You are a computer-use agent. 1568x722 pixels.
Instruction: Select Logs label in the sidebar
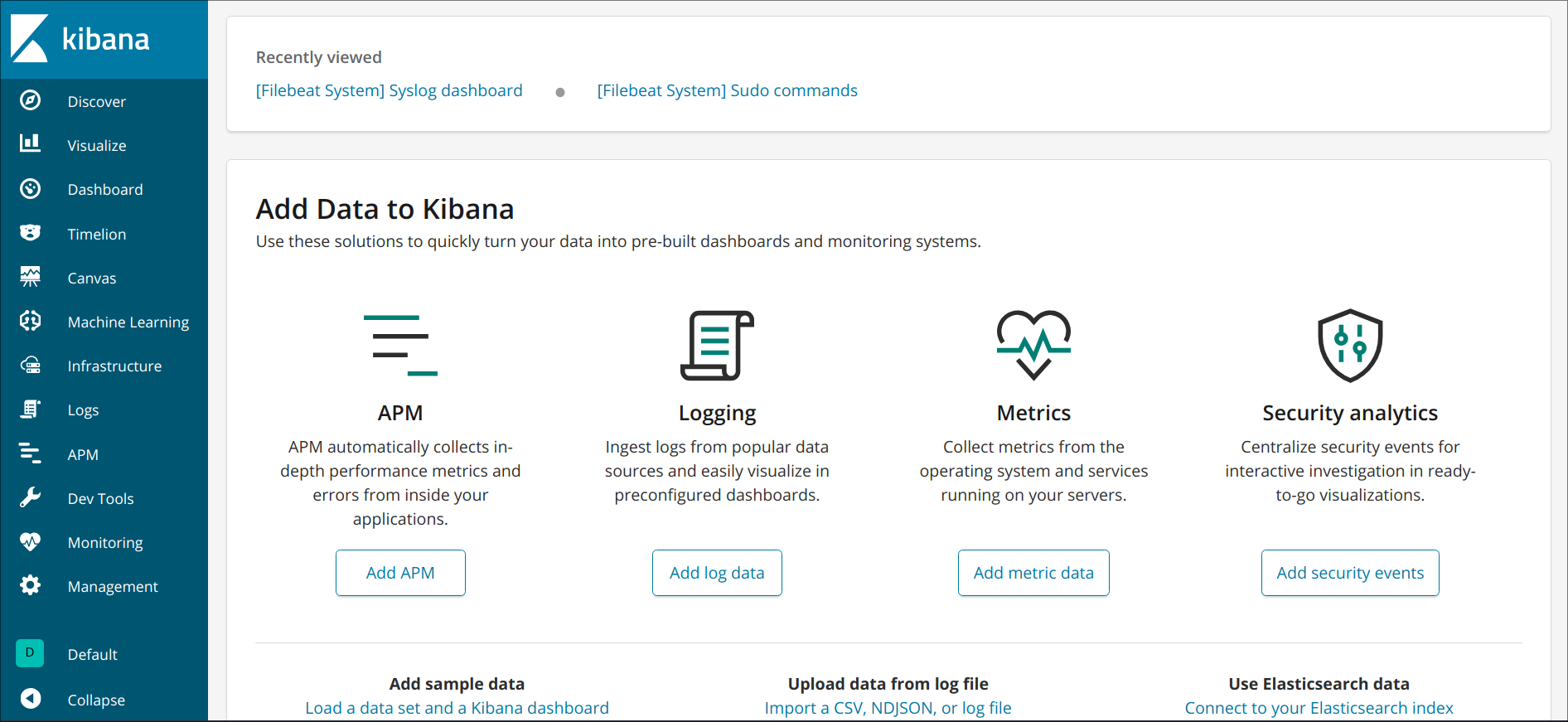tap(83, 410)
